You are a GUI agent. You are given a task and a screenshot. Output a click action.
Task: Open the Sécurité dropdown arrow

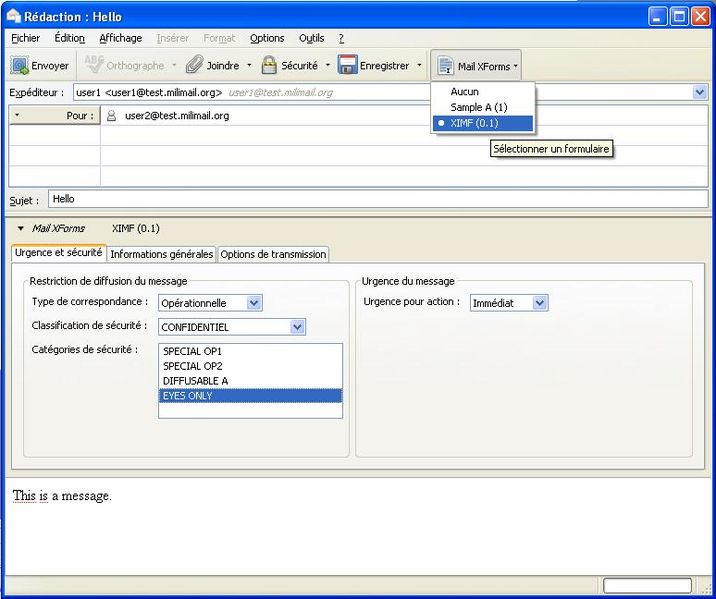(x=327, y=65)
